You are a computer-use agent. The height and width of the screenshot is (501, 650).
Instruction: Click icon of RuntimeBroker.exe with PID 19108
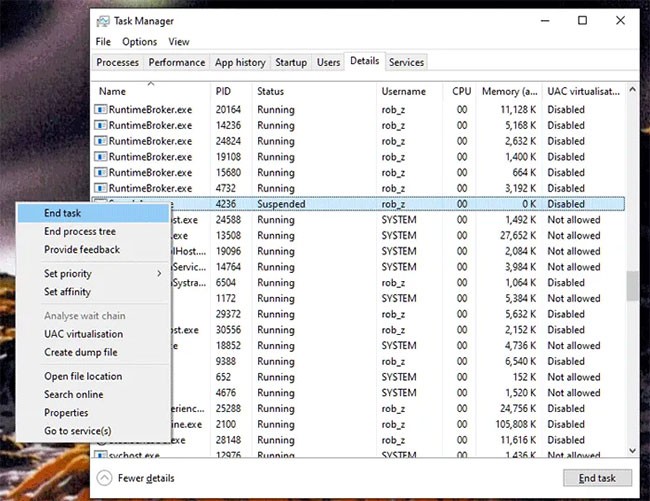tap(100, 157)
